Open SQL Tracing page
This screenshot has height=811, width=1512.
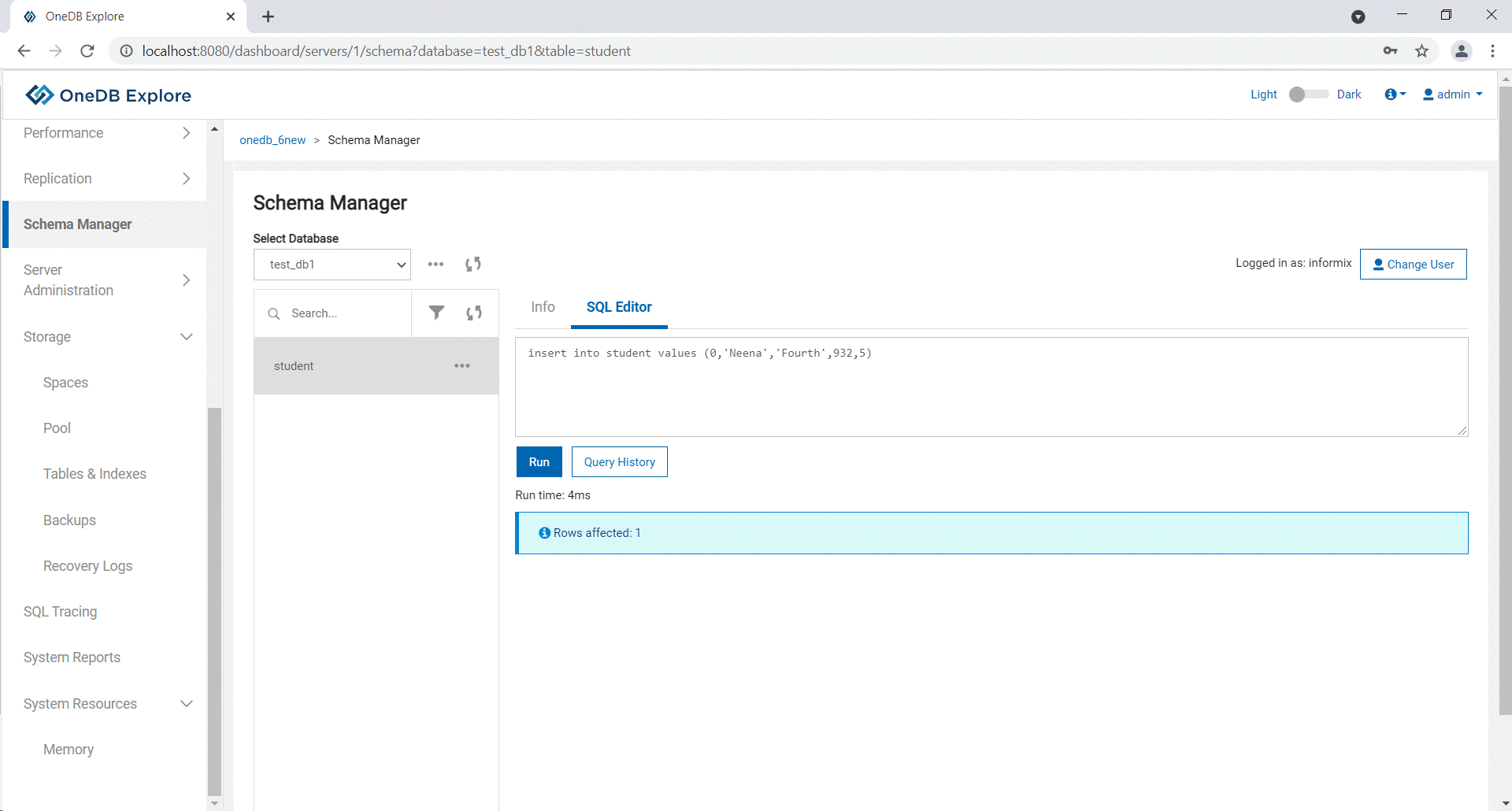tap(60, 612)
